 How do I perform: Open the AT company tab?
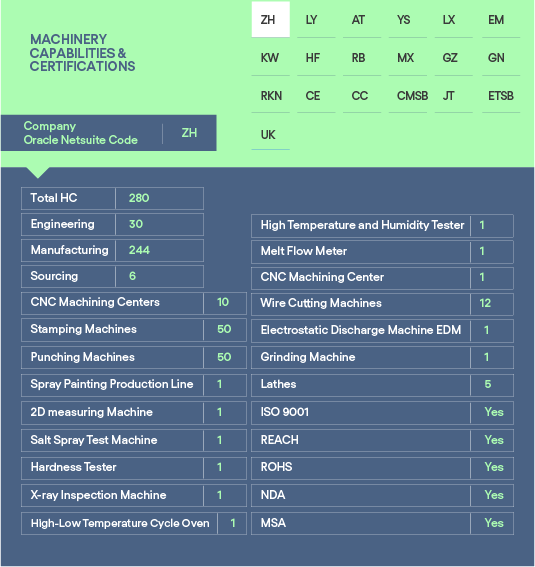pyautogui.click(x=362, y=20)
